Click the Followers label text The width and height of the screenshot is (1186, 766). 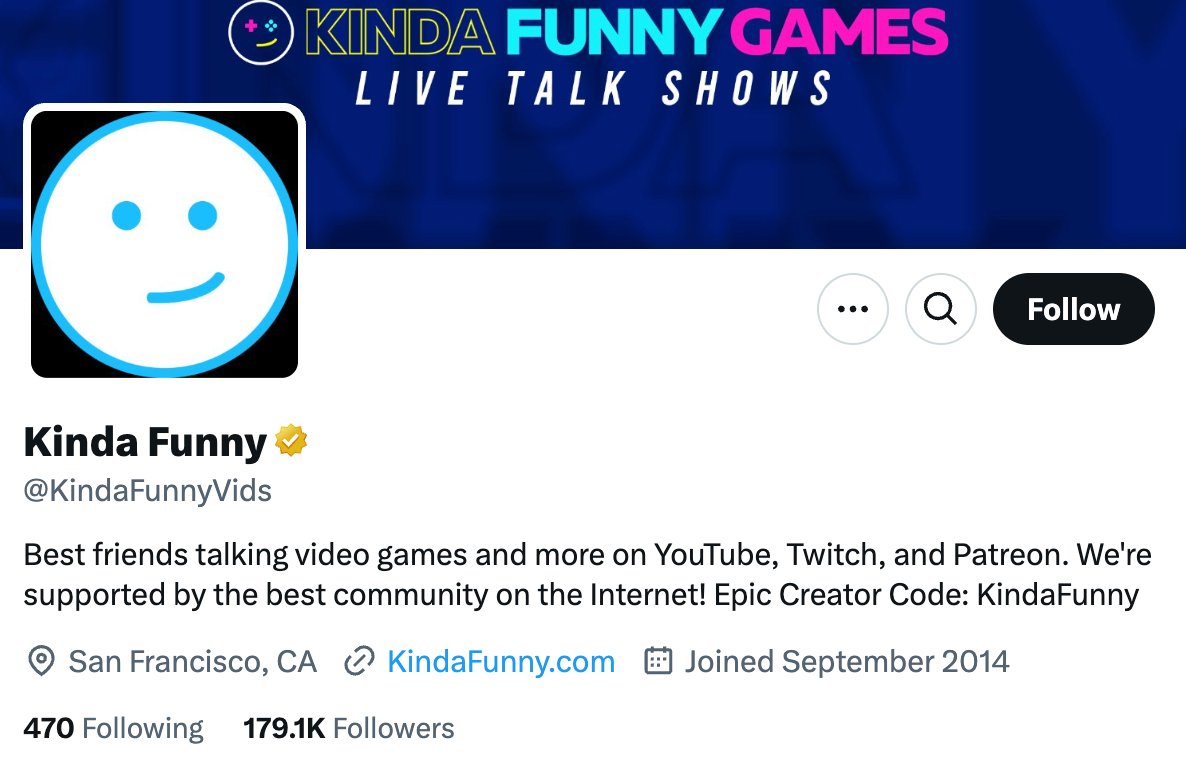pos(393,728)
